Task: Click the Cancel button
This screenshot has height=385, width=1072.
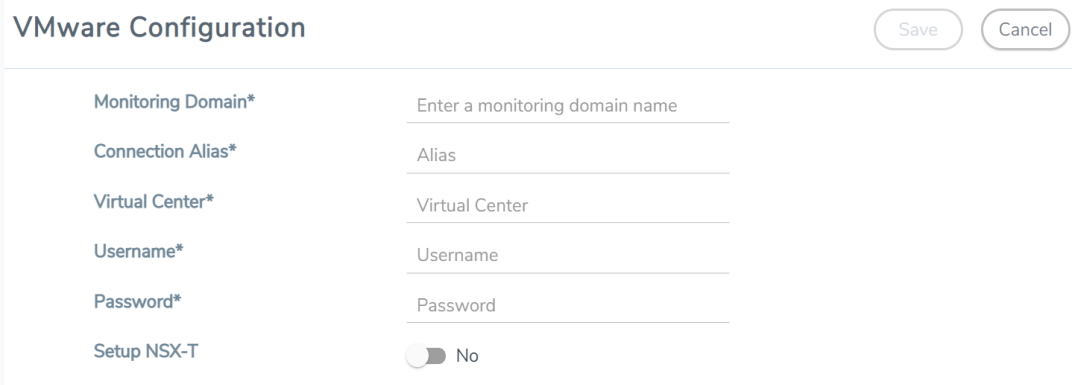Action: coord(1025,29)
